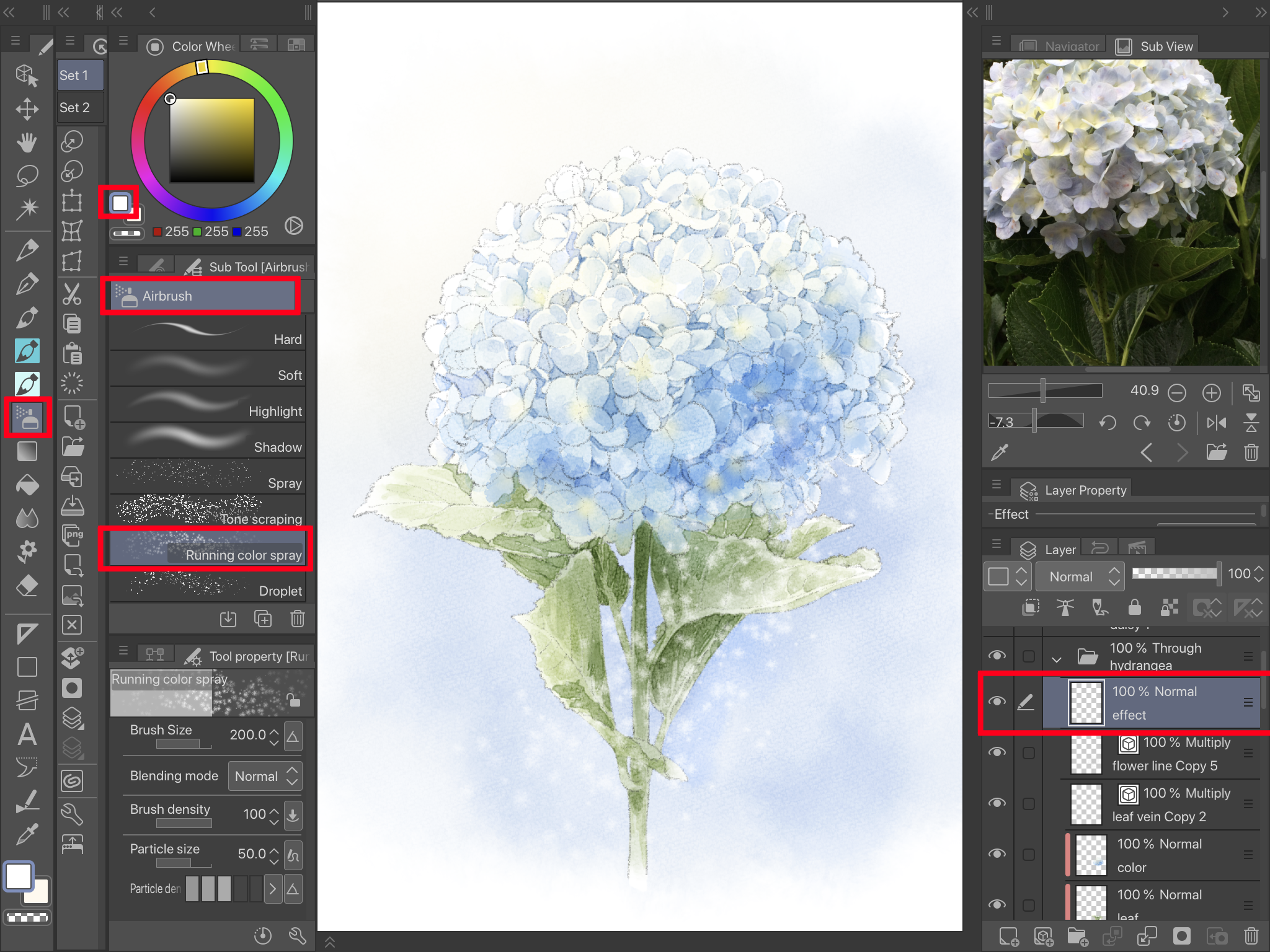The height and width of the screenshot is (952, 1270).
Task: Delete the selected layer via trash icon
Action: [x=1251, y=936]
